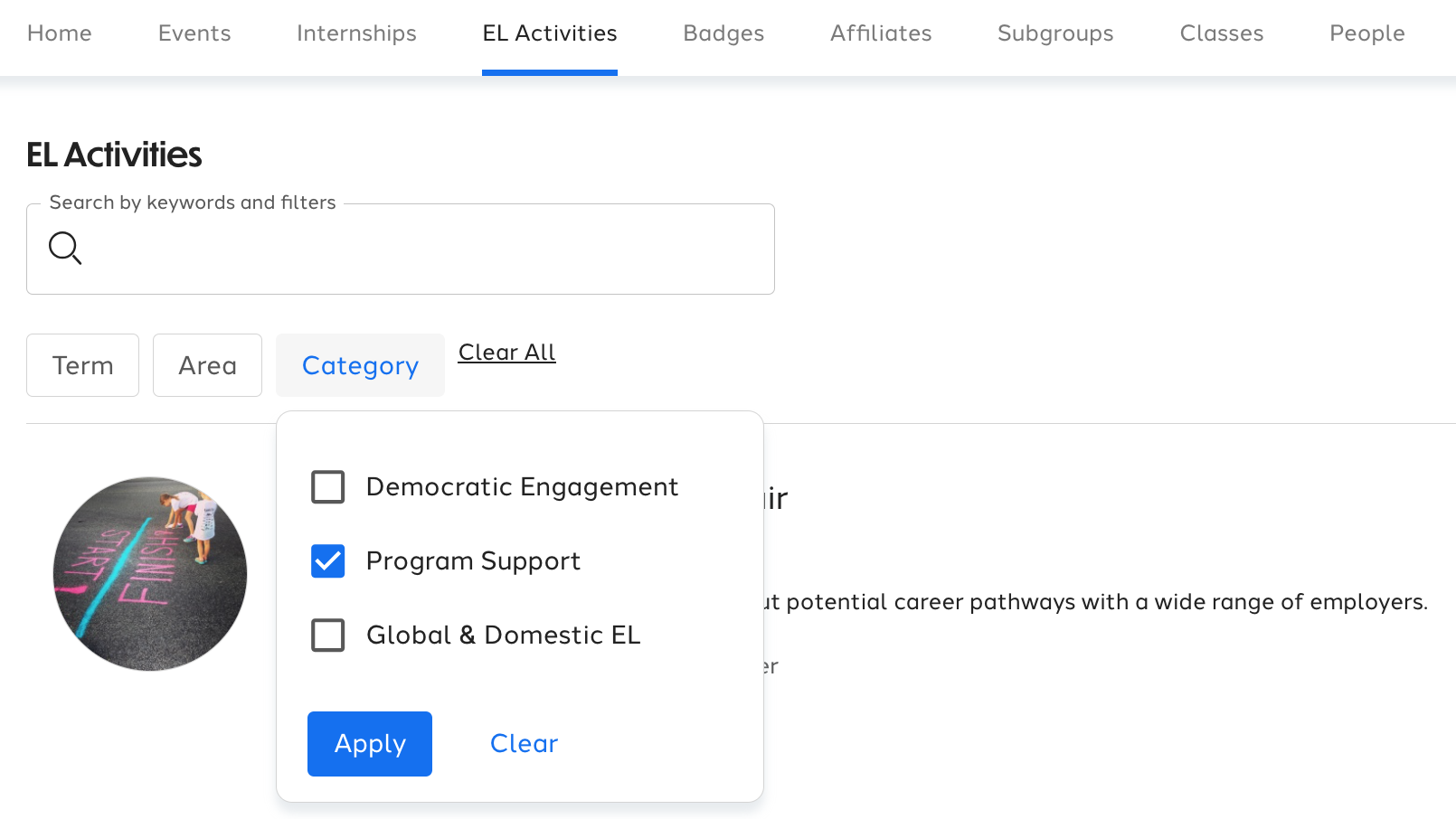Open the Badges tab
Screen dimensions: 1456x819
(723, 33)
